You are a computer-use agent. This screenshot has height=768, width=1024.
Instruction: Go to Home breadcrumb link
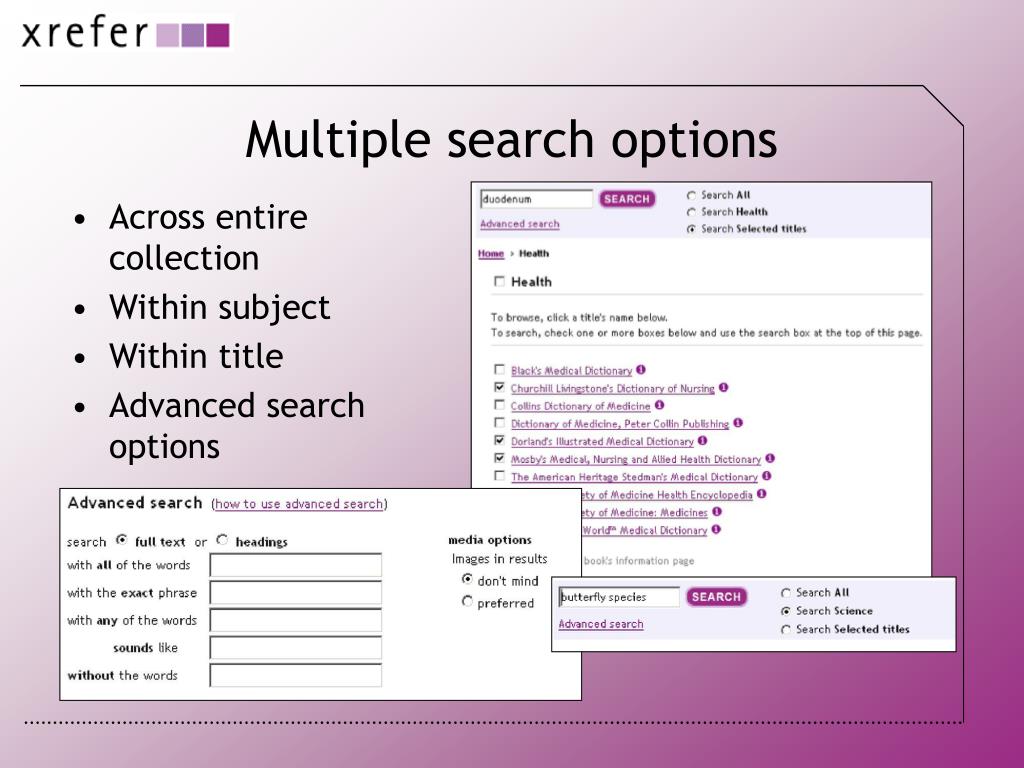coord(491,253)
